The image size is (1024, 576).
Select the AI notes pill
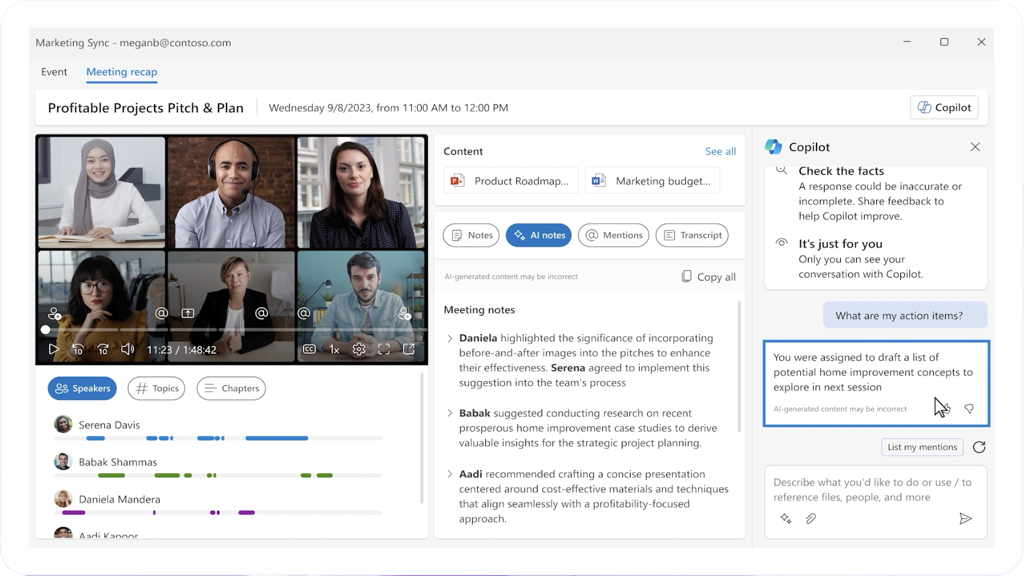click(x=539, y=235)
